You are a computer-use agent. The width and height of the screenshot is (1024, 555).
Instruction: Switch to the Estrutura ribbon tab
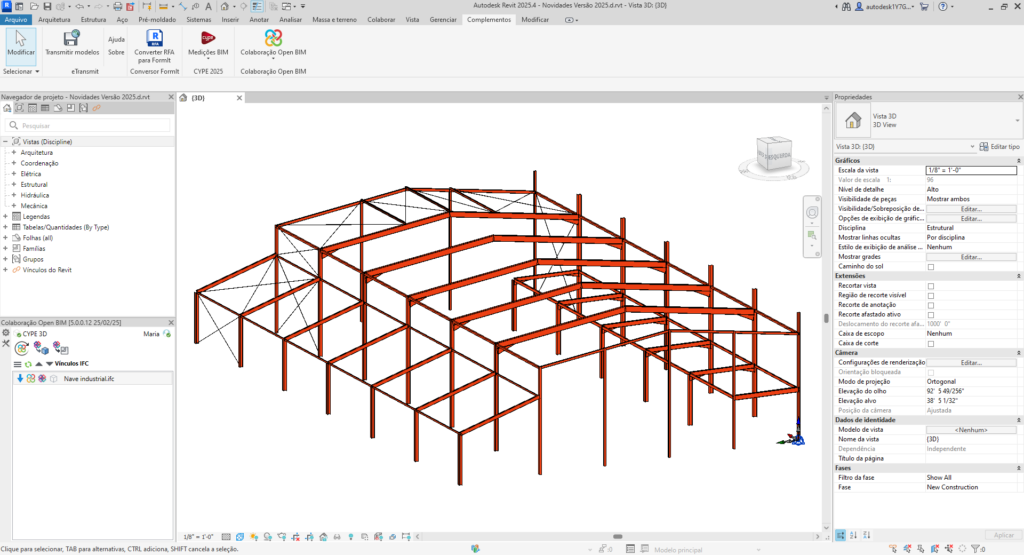point(93,20)
